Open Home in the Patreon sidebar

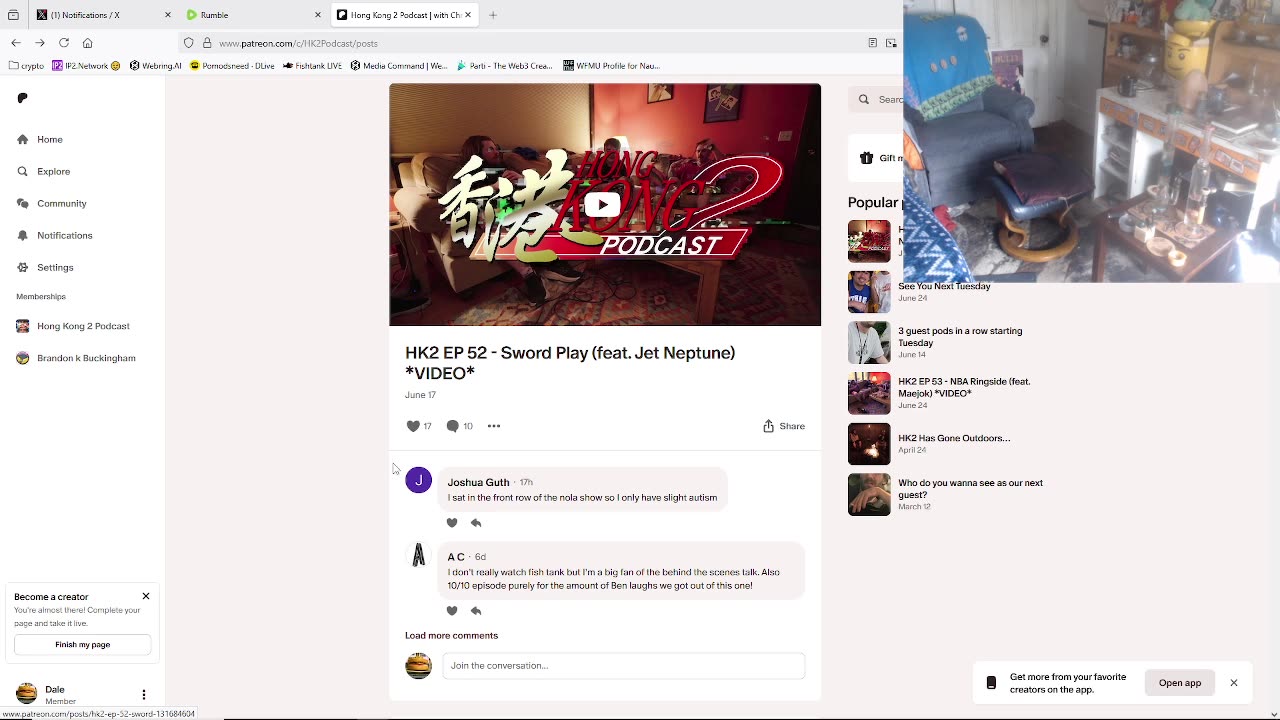50,139
